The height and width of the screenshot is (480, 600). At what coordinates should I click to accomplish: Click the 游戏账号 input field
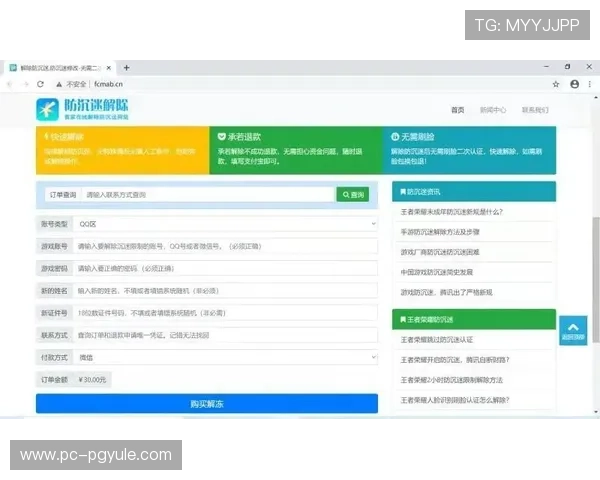(x=226, y=247)
